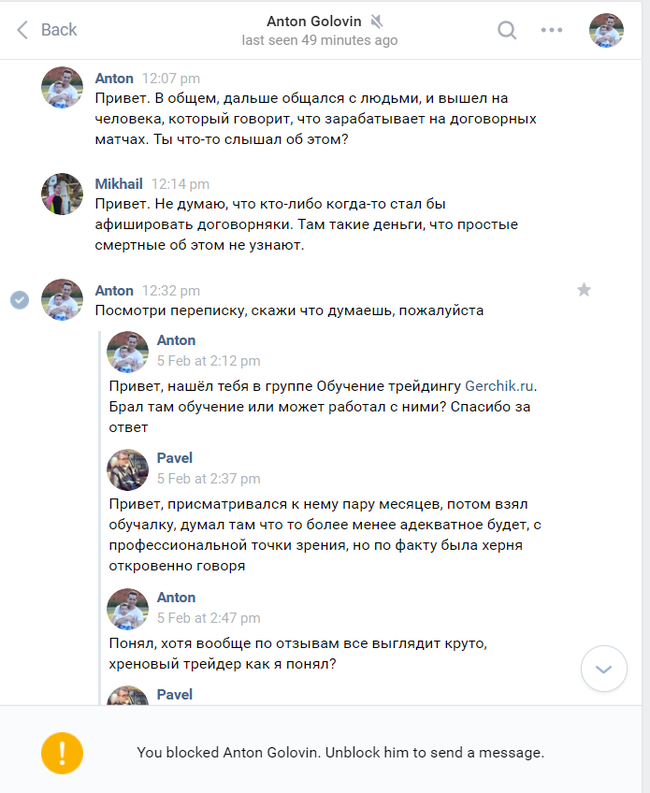The width and height of the screenshot is (650, 793).
Task: Click the search magnifier icon in header
Action: pos(507,30)
